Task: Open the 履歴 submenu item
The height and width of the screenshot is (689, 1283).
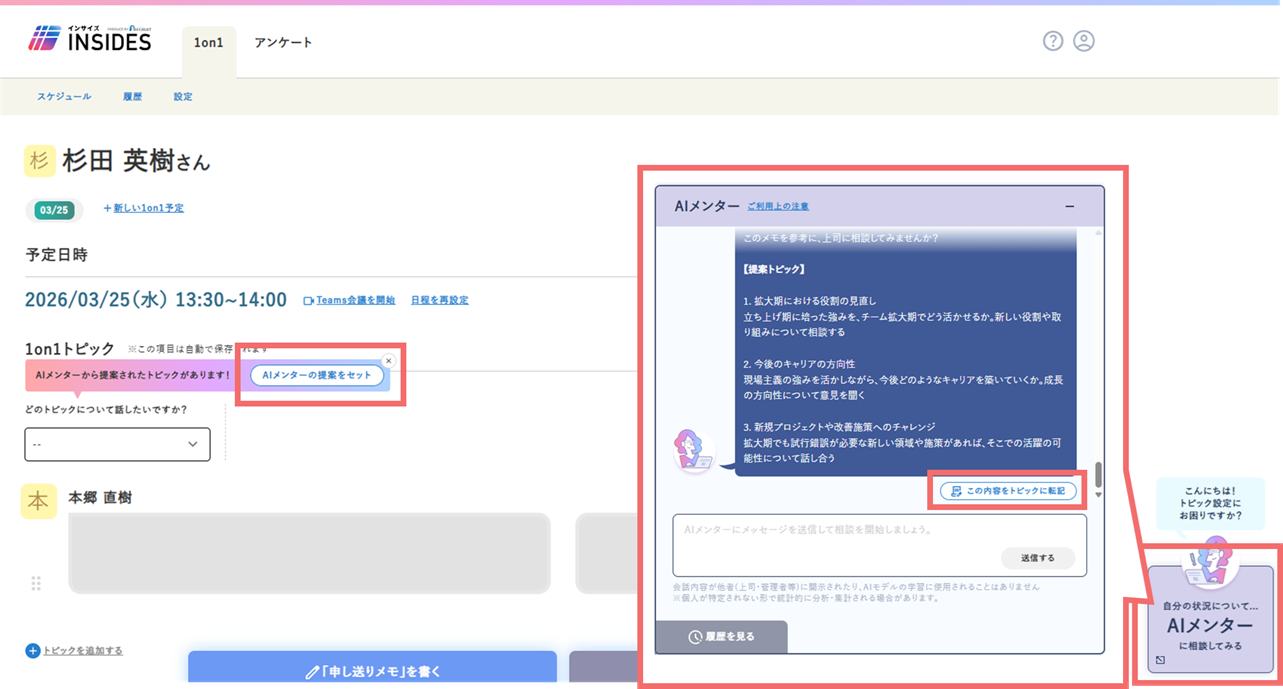Action: (132, 97)
